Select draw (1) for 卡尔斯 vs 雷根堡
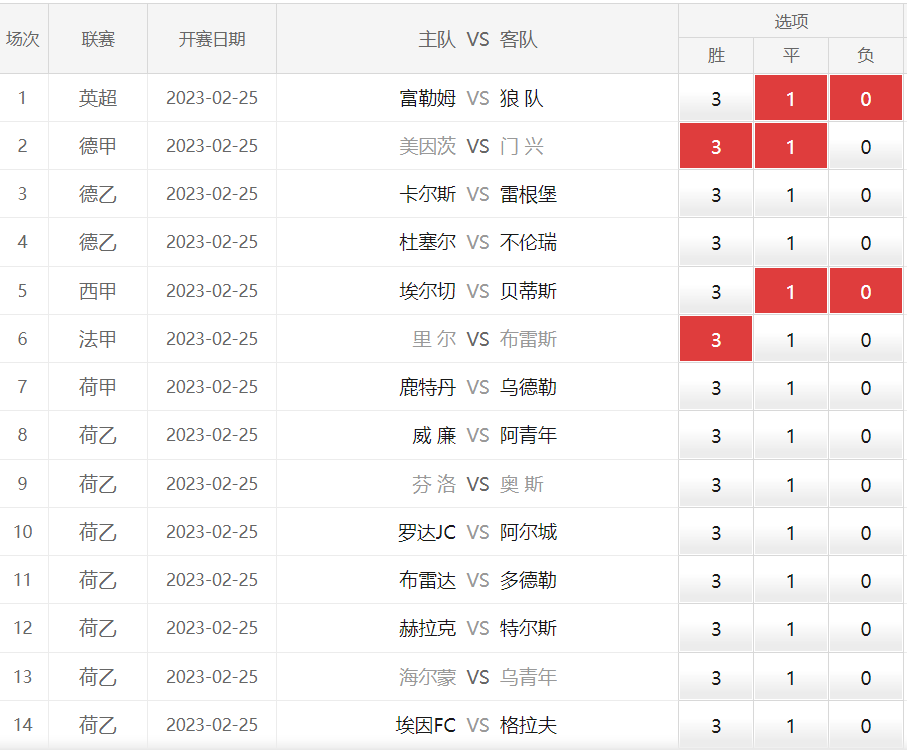Image resolution: width=907 pixels, height=751 pixels. point(791,194)
